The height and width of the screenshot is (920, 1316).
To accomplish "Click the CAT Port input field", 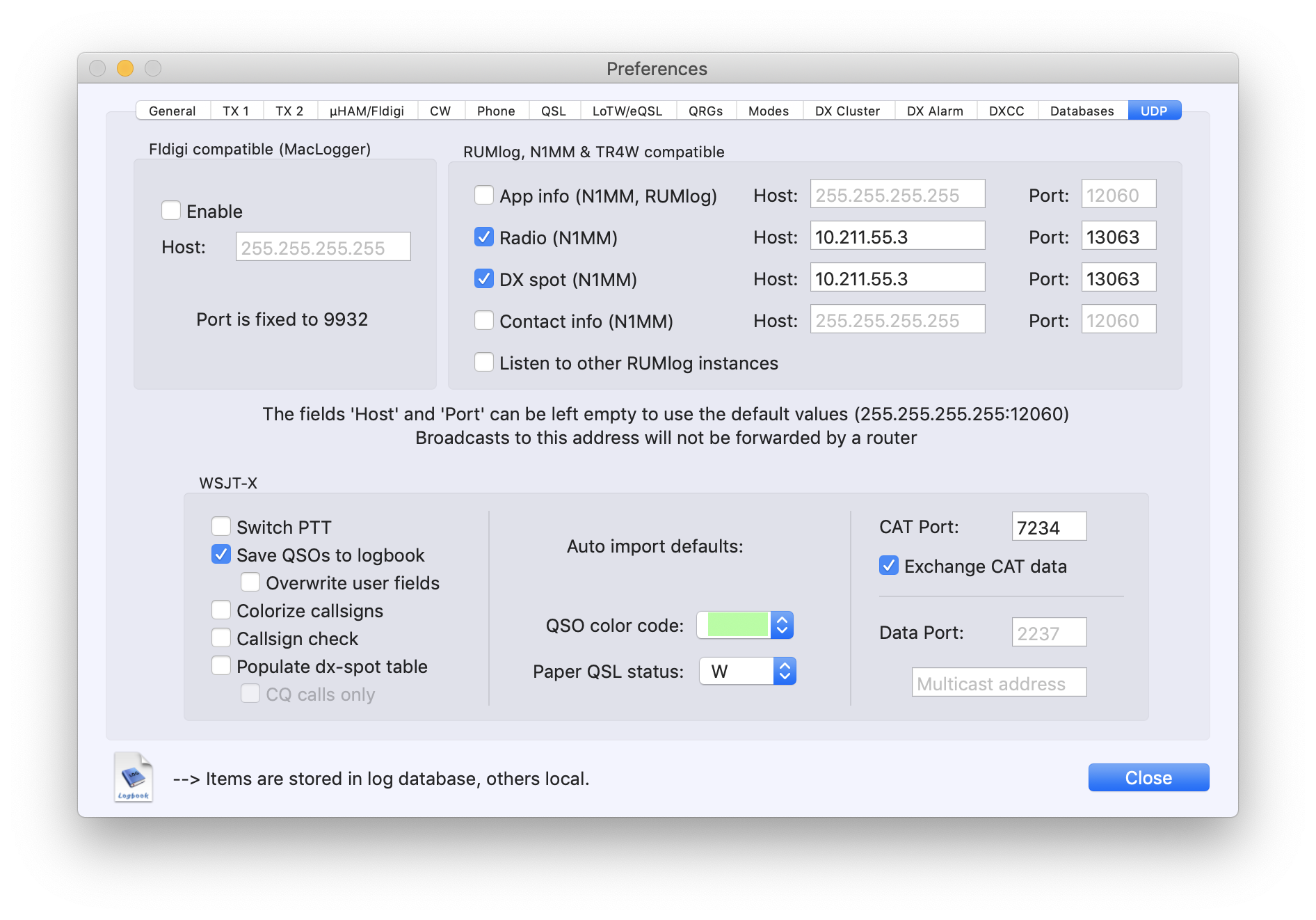I will click(x=1048, y=527).
